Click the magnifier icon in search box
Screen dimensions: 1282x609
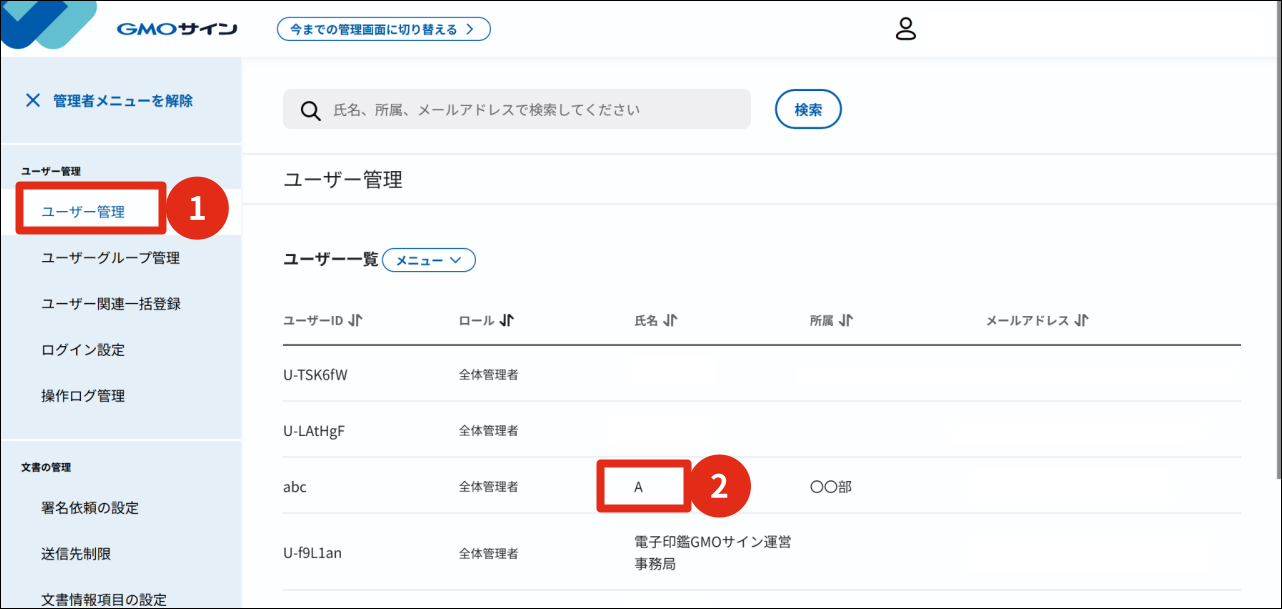coord(311,110)
